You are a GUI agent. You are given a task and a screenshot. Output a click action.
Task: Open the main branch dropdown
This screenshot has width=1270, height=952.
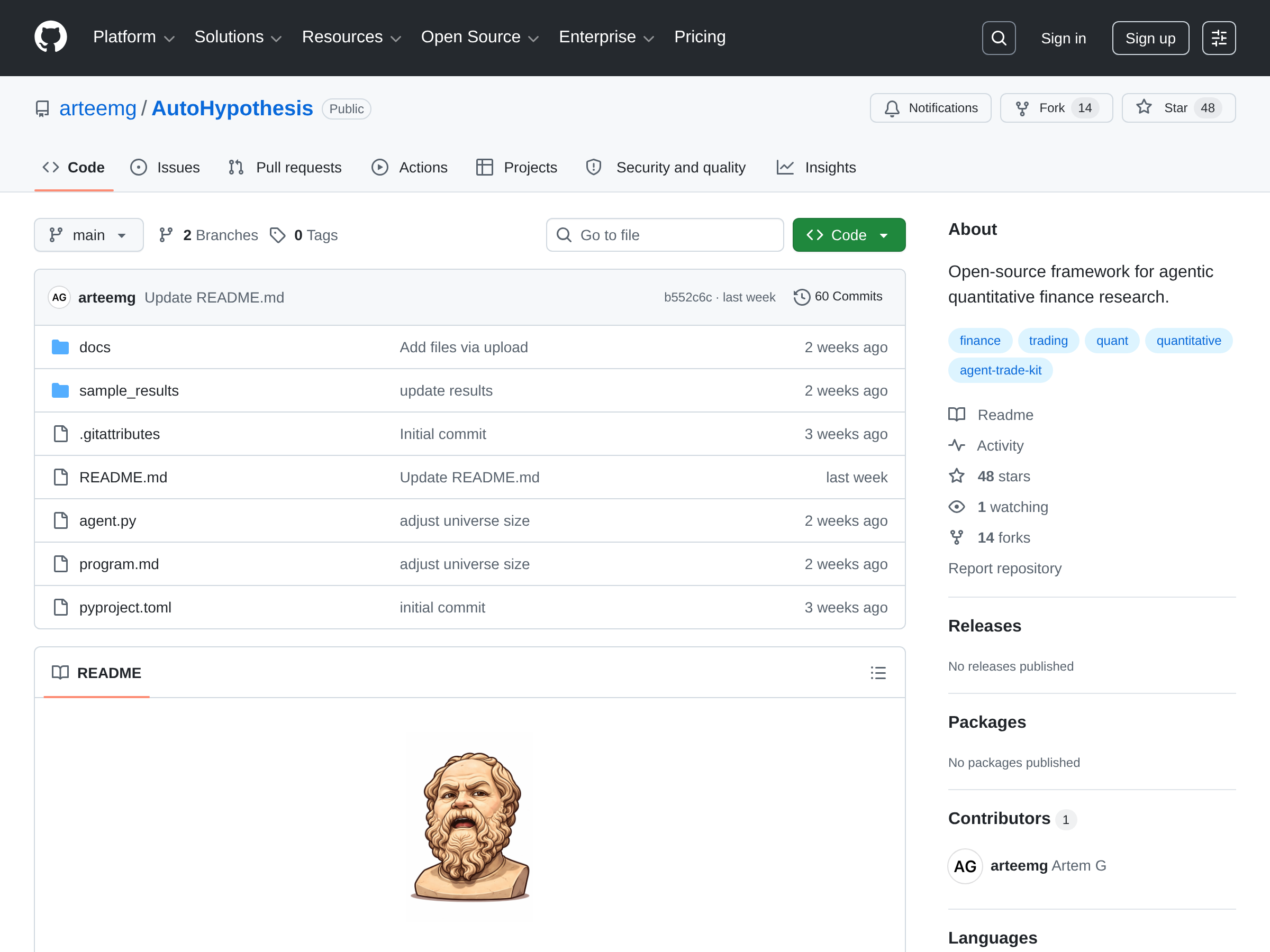(x=88, y=235)
